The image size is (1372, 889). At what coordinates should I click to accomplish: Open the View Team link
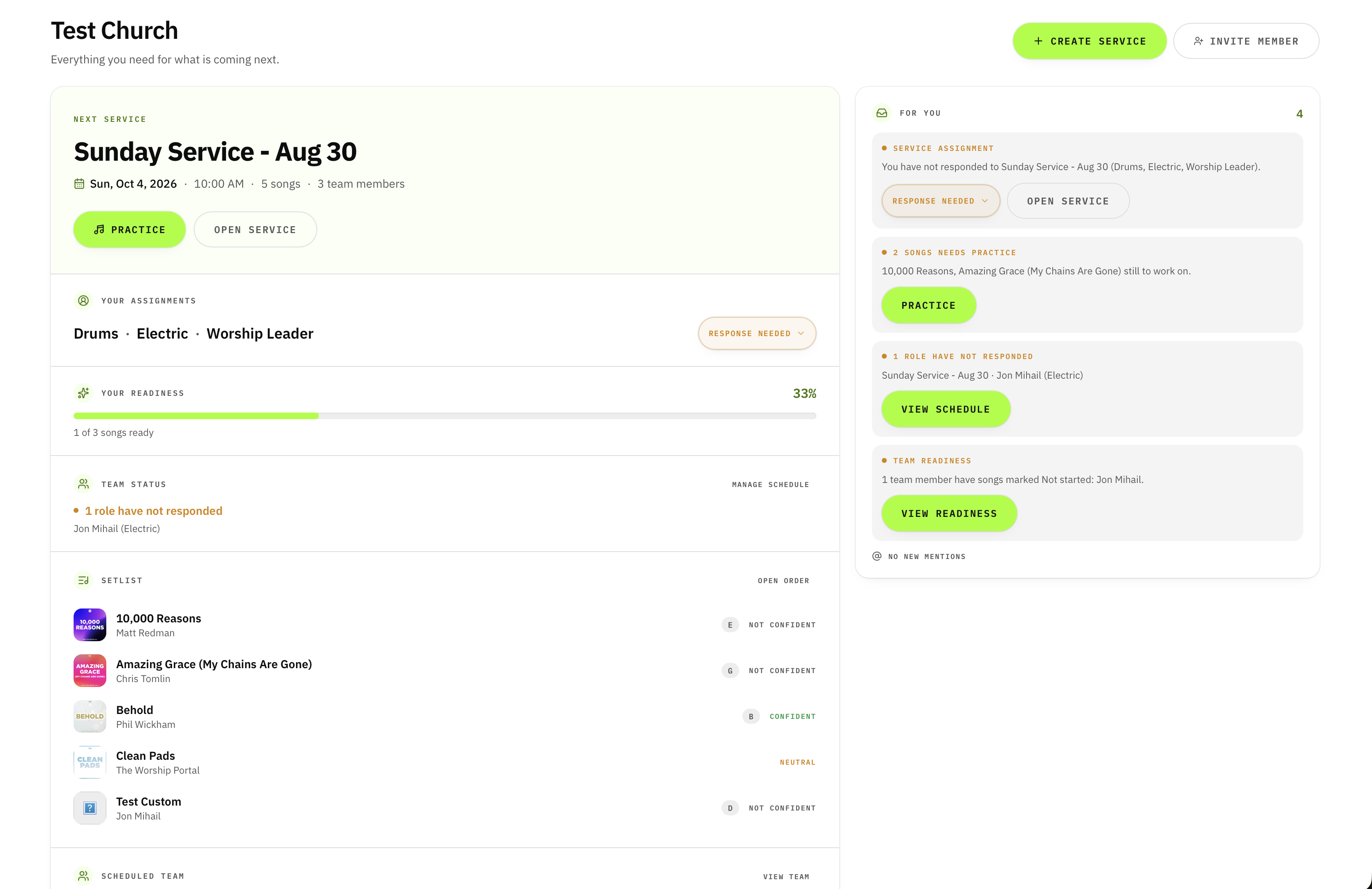coord(786,876)
